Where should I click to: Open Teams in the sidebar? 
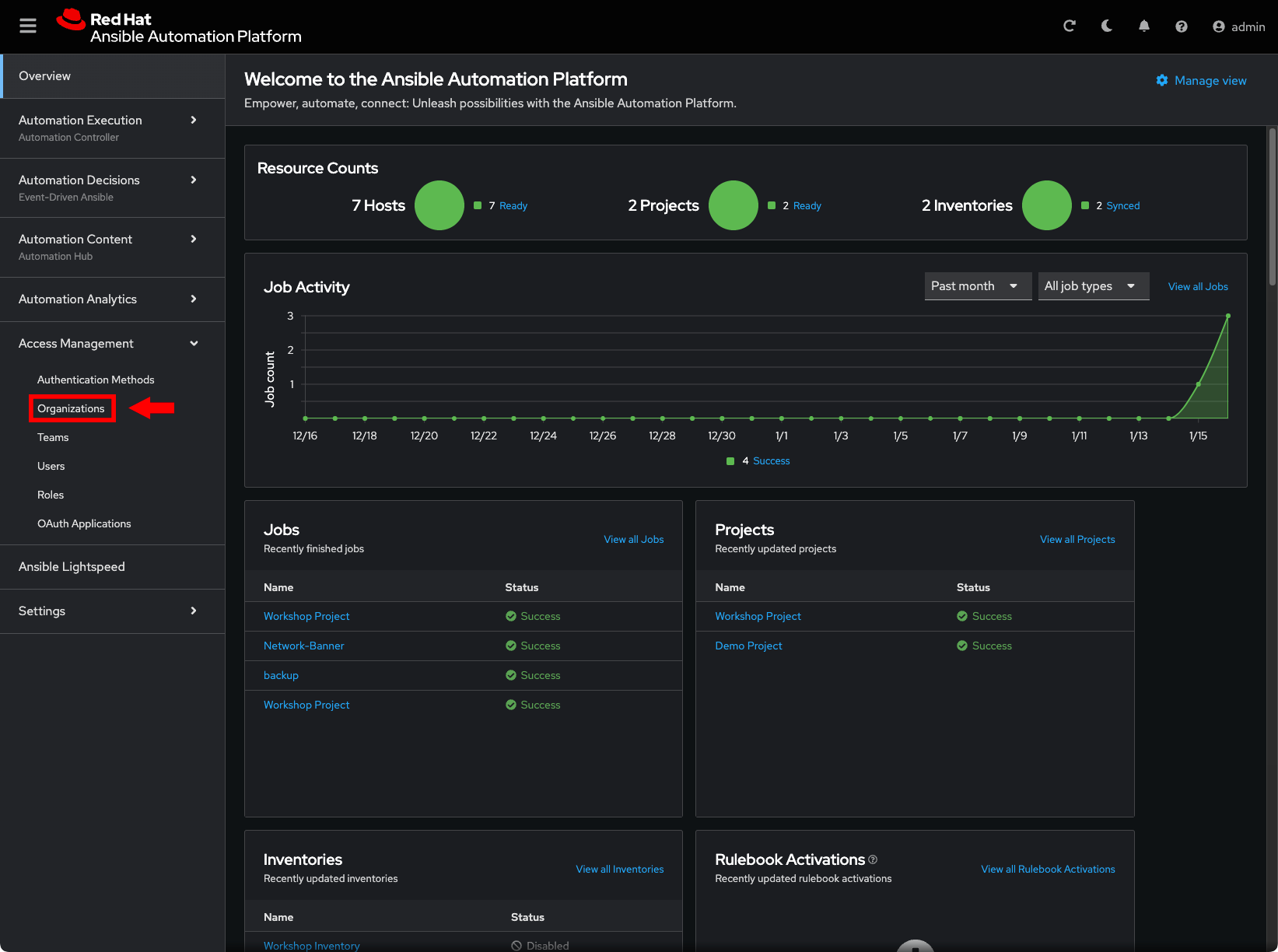pos(53,437)
